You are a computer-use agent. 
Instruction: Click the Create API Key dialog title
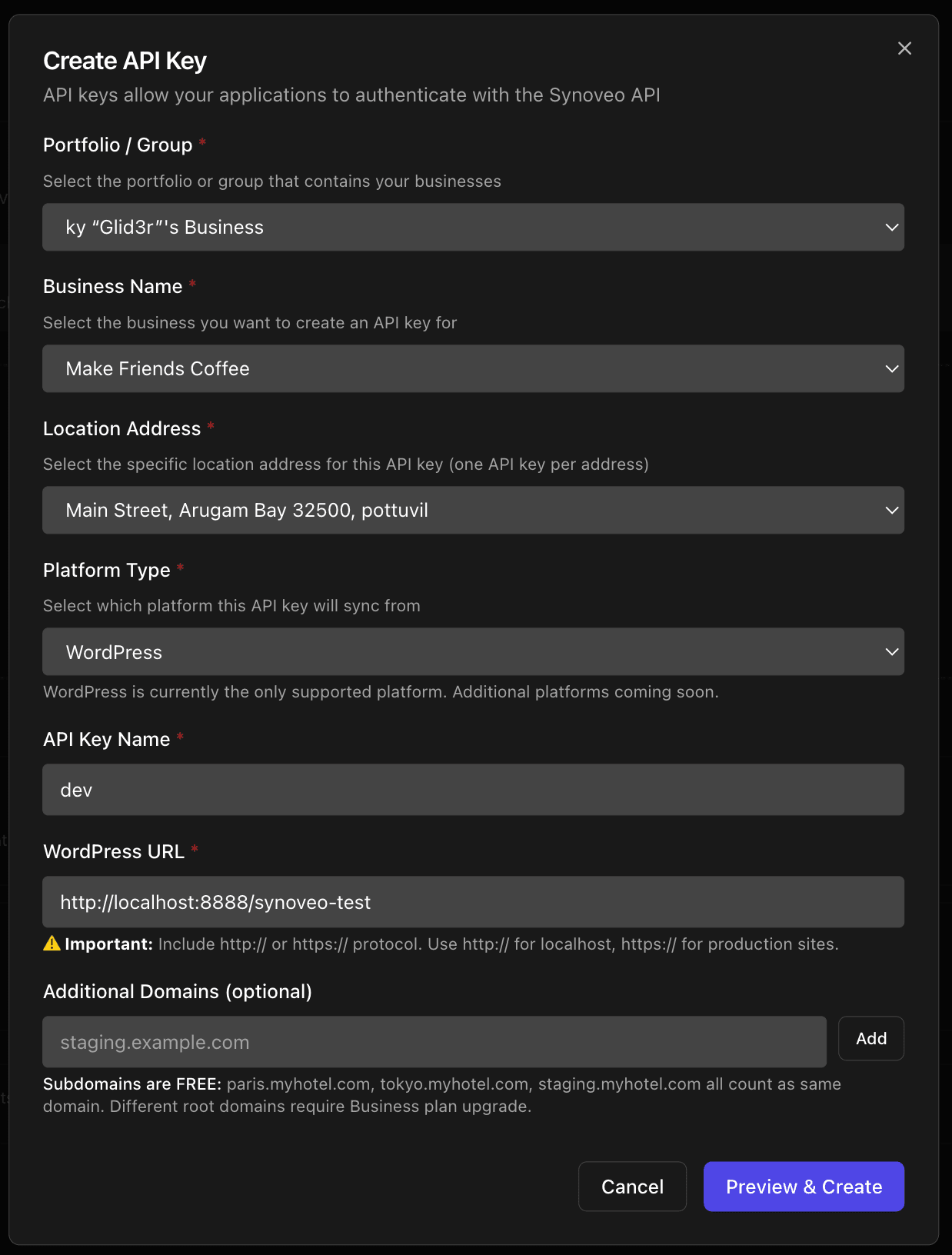point(125,60)
